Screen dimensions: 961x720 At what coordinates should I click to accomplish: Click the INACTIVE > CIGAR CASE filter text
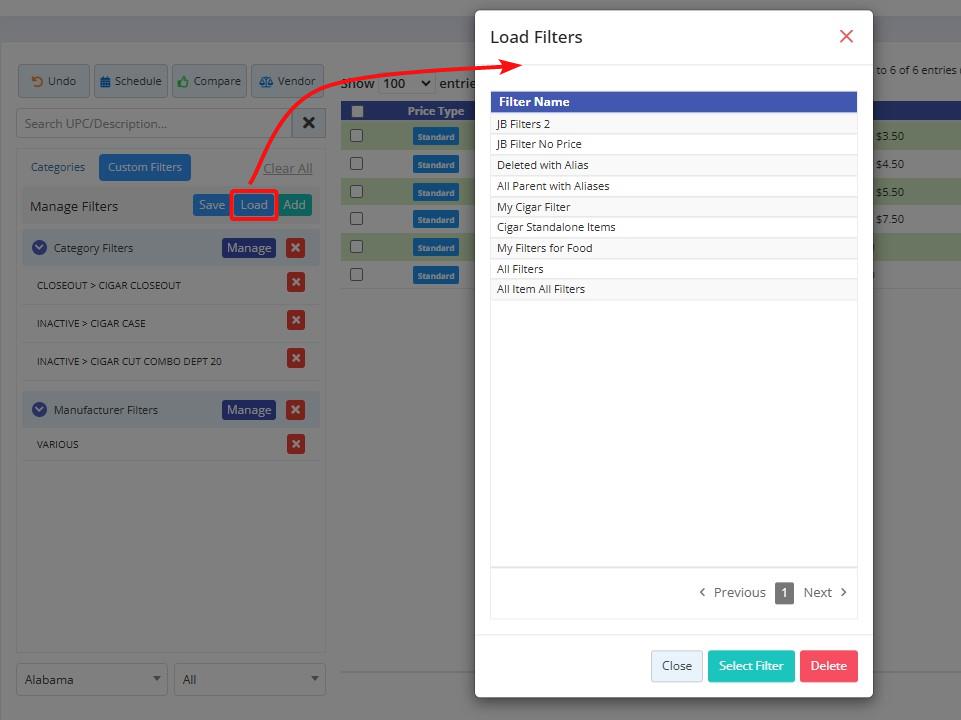[x=91, y=324]
